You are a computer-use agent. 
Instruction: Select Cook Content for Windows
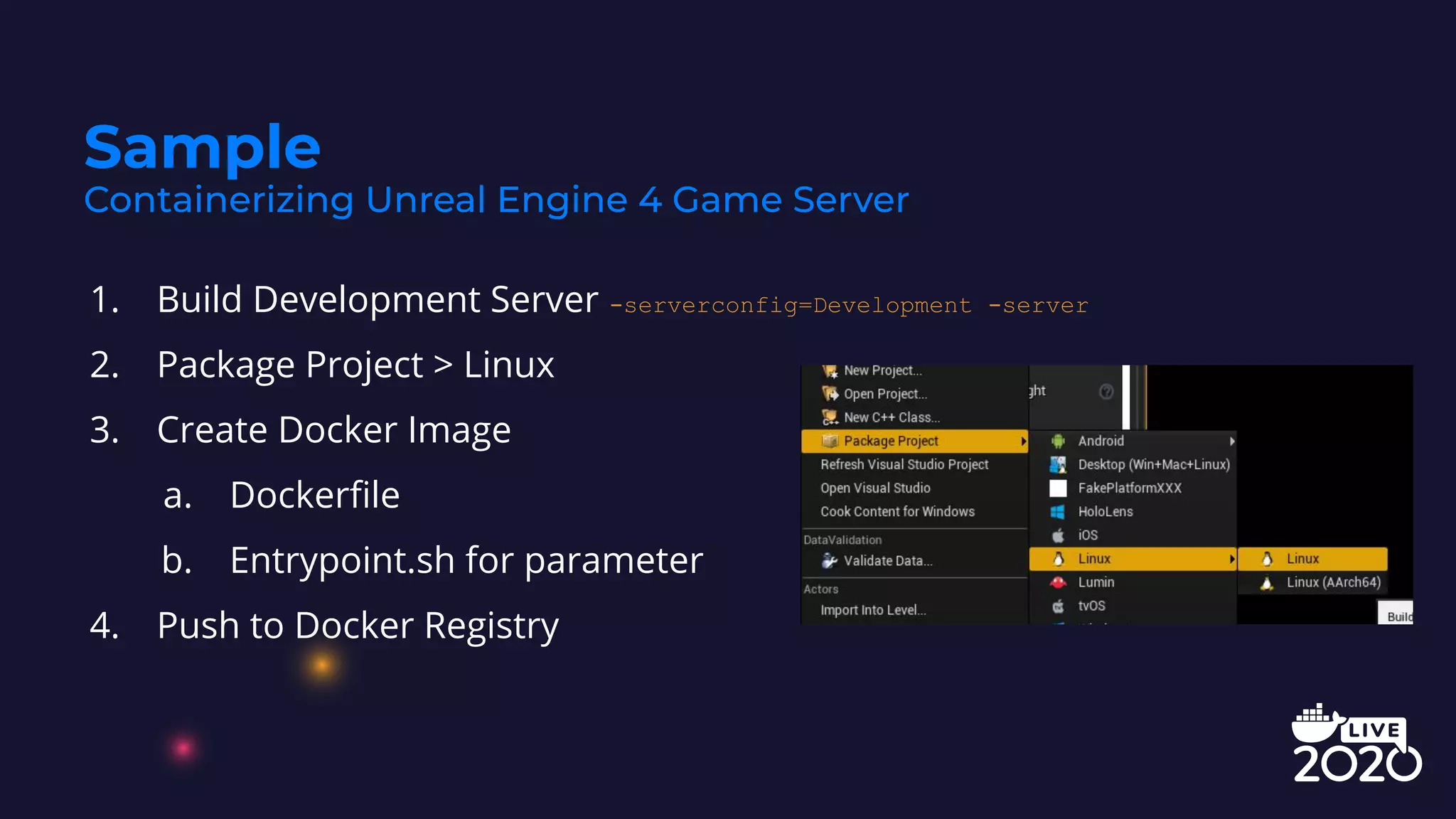[897, 511]
